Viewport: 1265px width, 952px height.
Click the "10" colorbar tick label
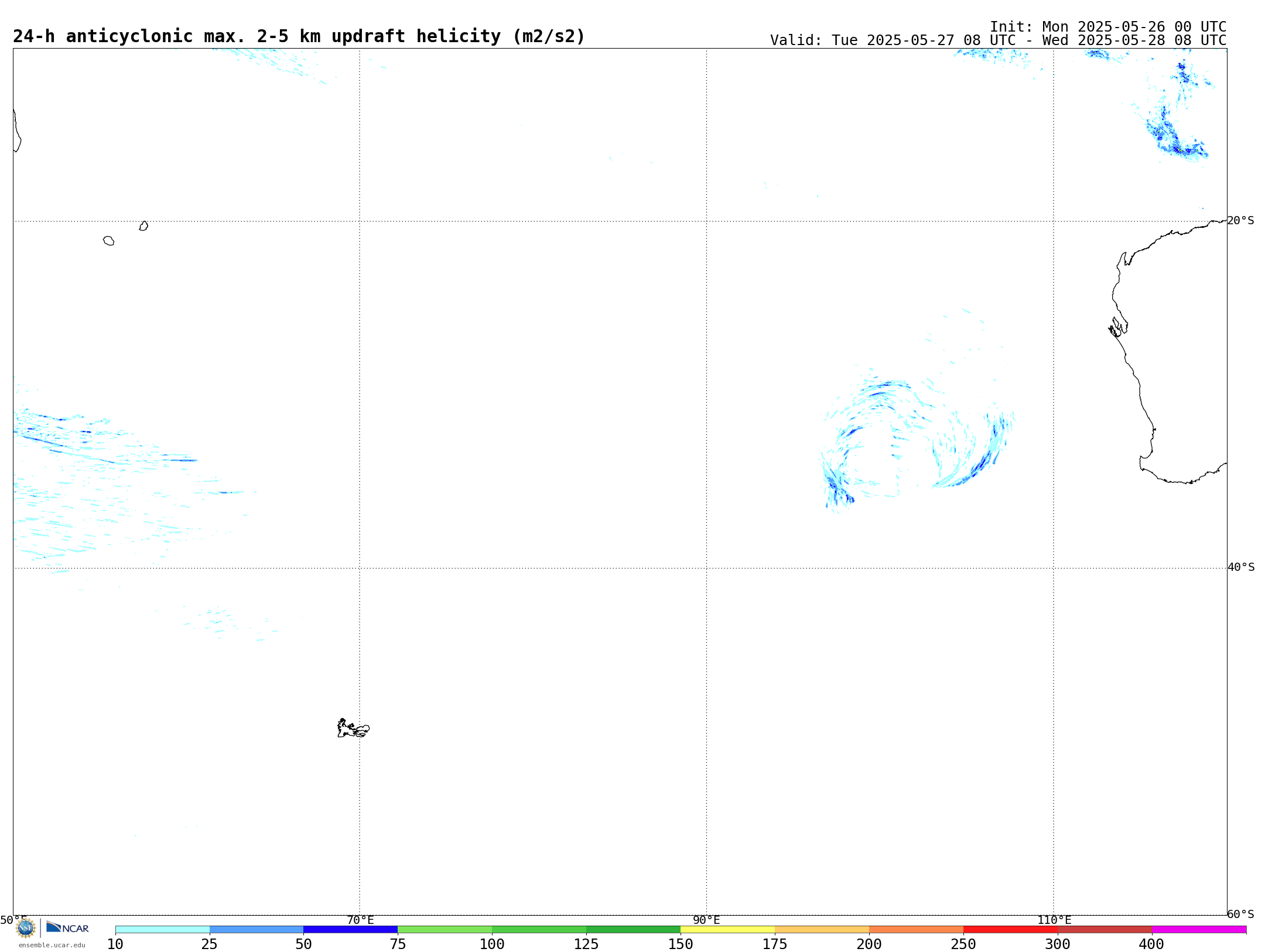point(115,944)
